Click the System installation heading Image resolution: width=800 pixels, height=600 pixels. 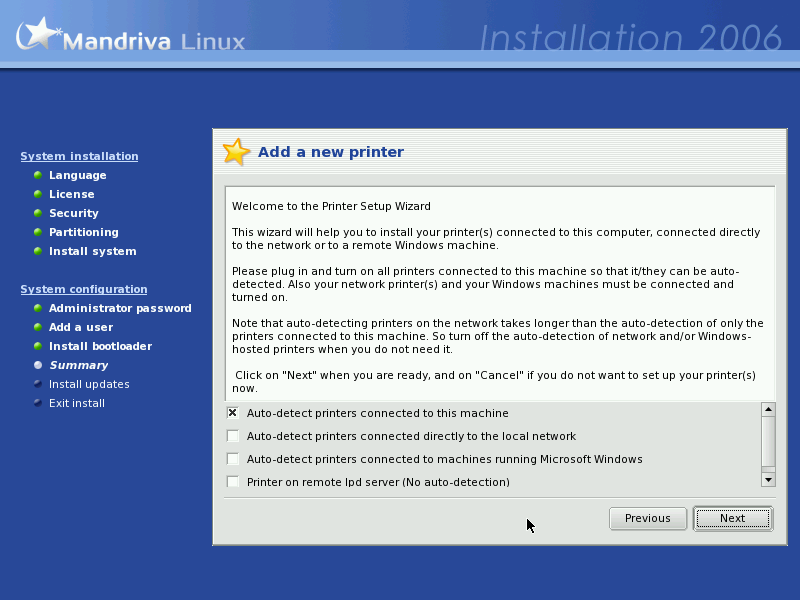point(79,156)
